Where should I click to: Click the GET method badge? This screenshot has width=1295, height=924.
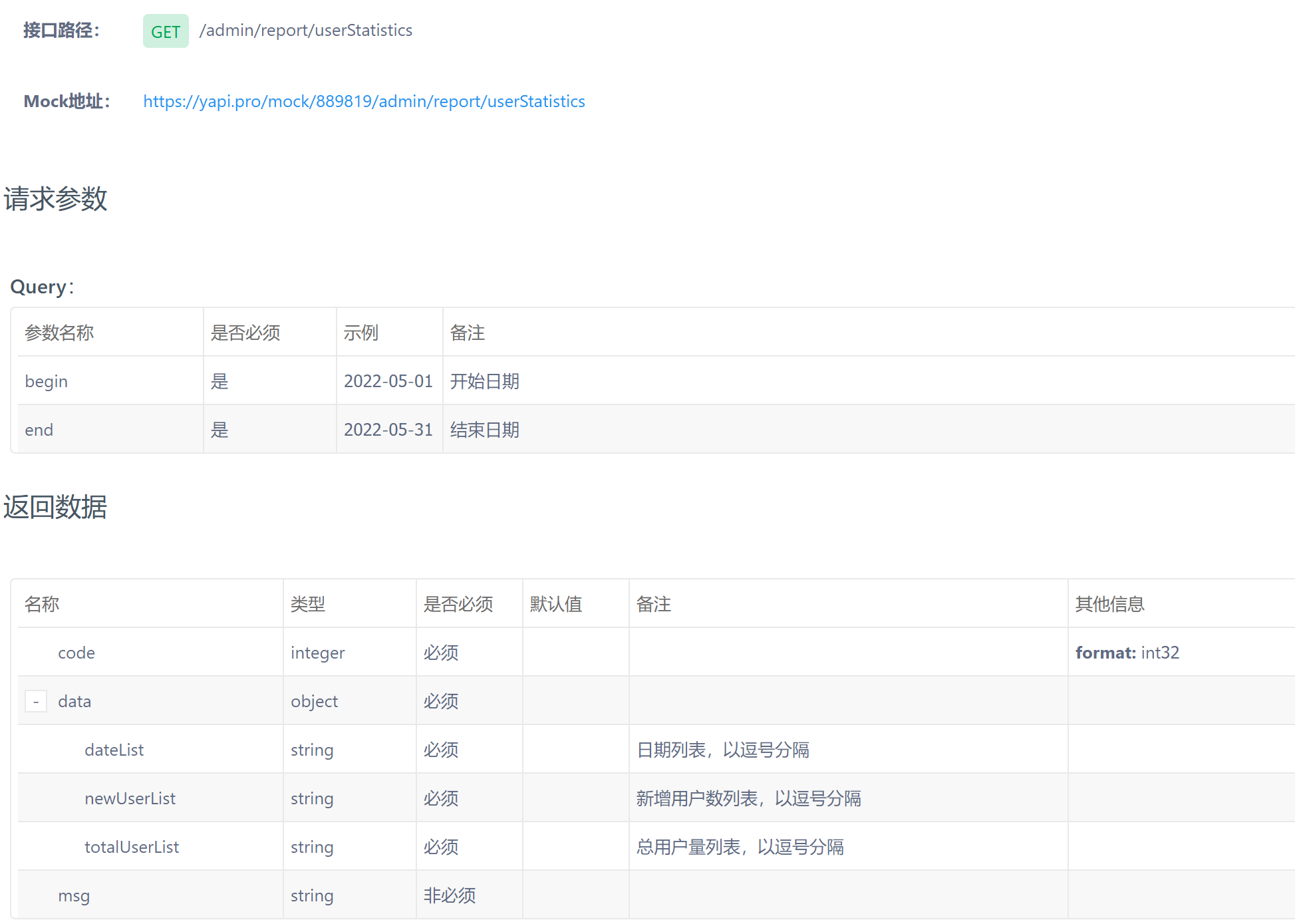pos(166,31)
